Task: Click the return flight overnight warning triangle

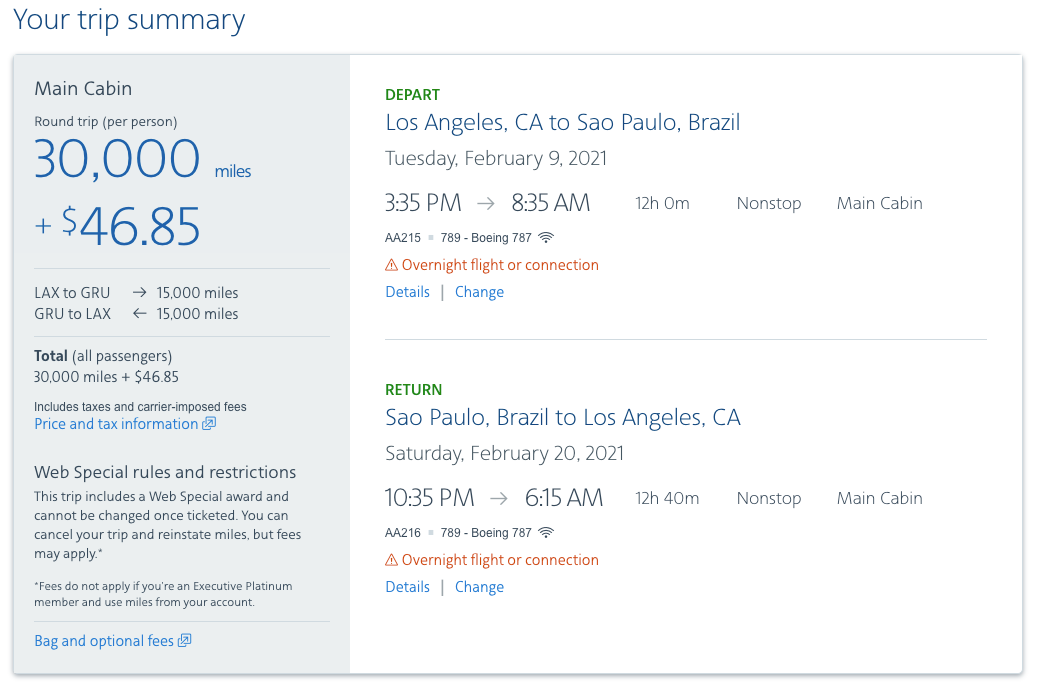Action: pos(392,560)
